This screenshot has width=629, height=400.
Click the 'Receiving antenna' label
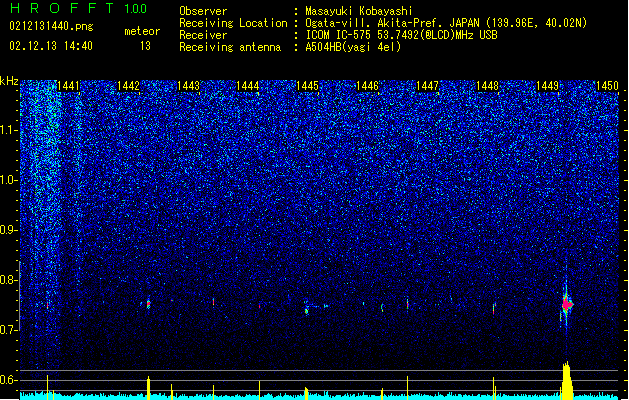click(230, 47)
